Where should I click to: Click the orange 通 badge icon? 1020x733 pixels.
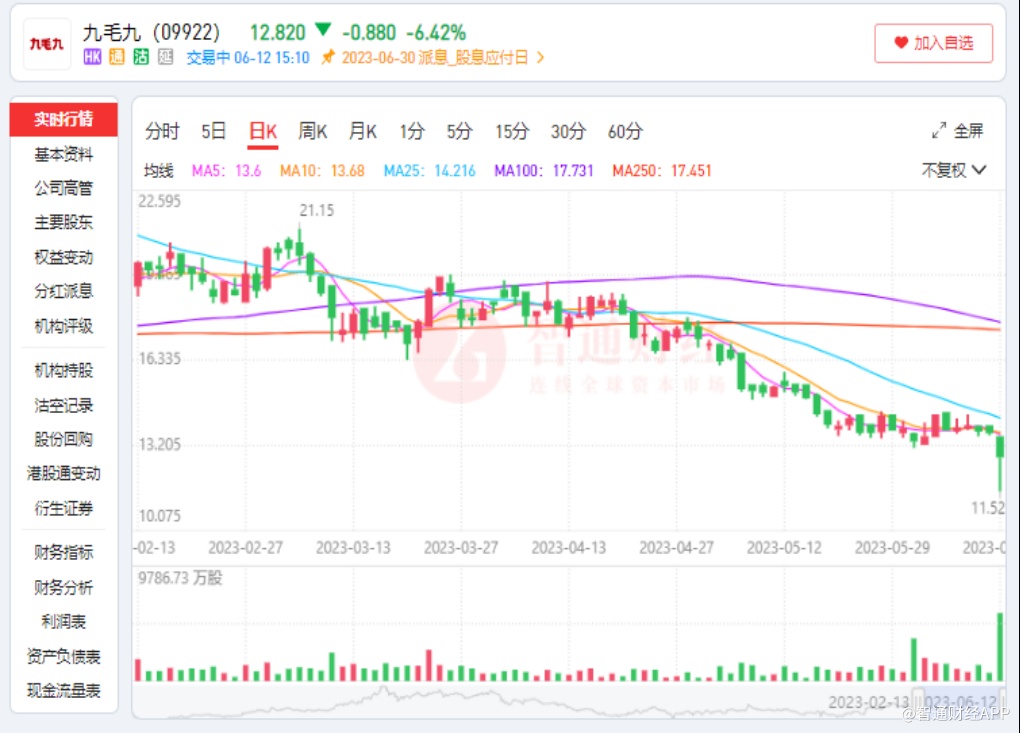click(x=116, y=57)
